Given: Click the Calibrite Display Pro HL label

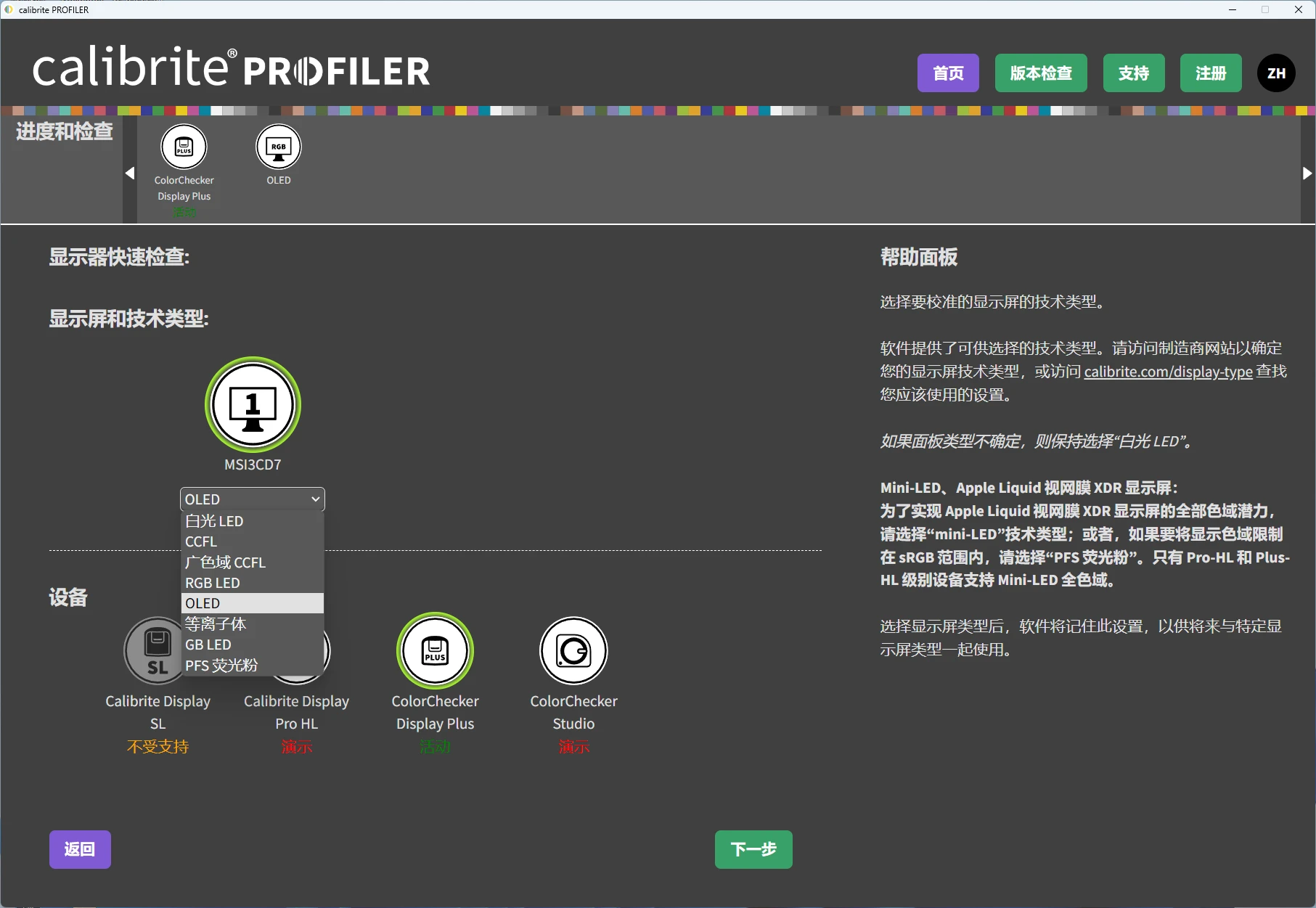Looking at the screenshot, I should point(296,712).
